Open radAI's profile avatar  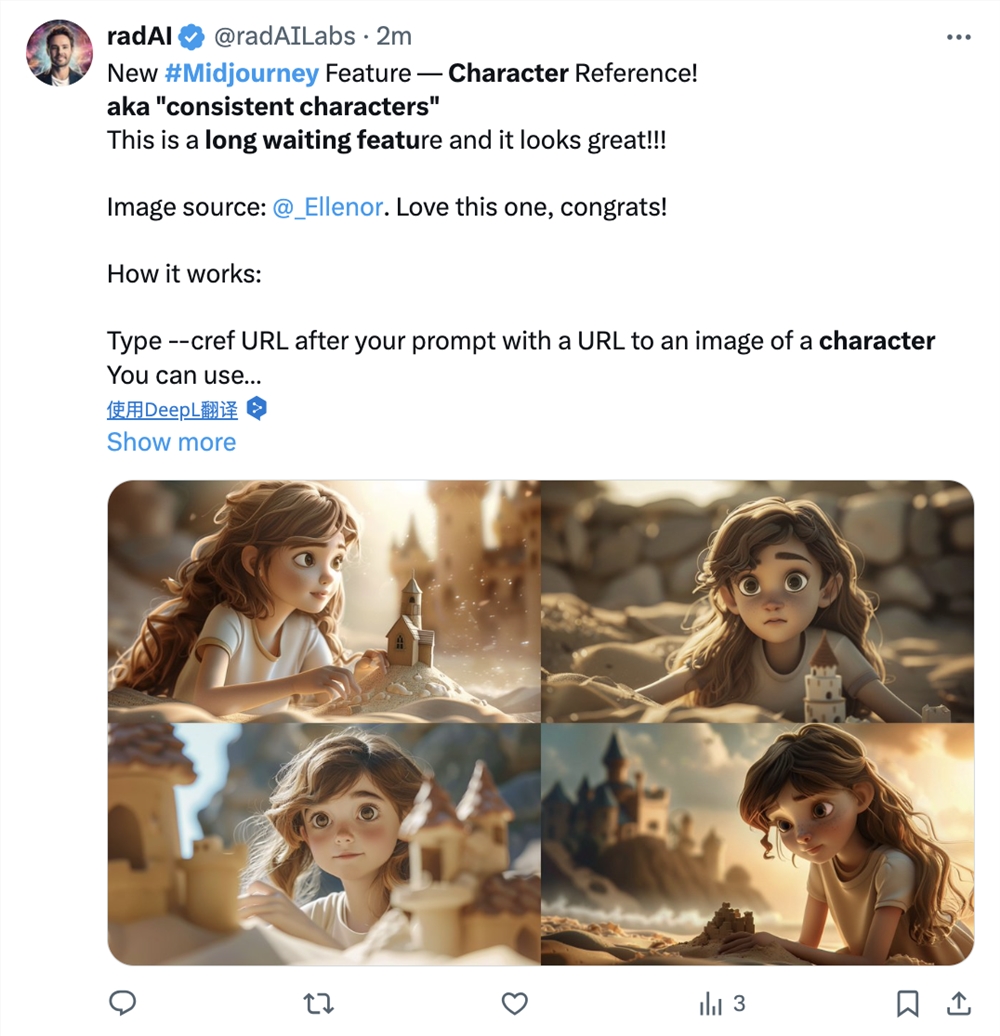click(x=59, y=53)
